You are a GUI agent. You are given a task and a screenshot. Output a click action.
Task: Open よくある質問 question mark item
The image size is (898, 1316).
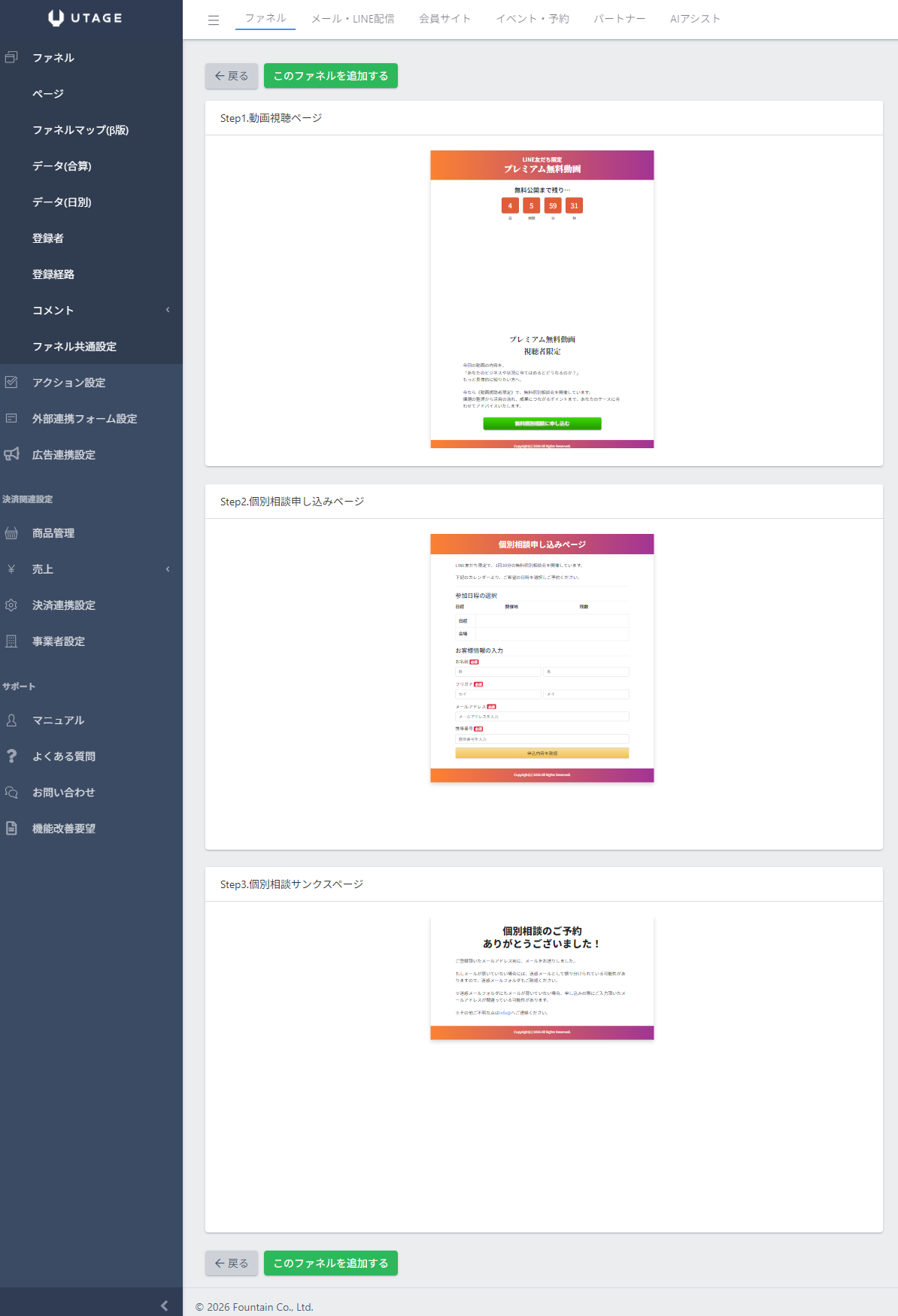pyautogui.click(x=63, y=757)
